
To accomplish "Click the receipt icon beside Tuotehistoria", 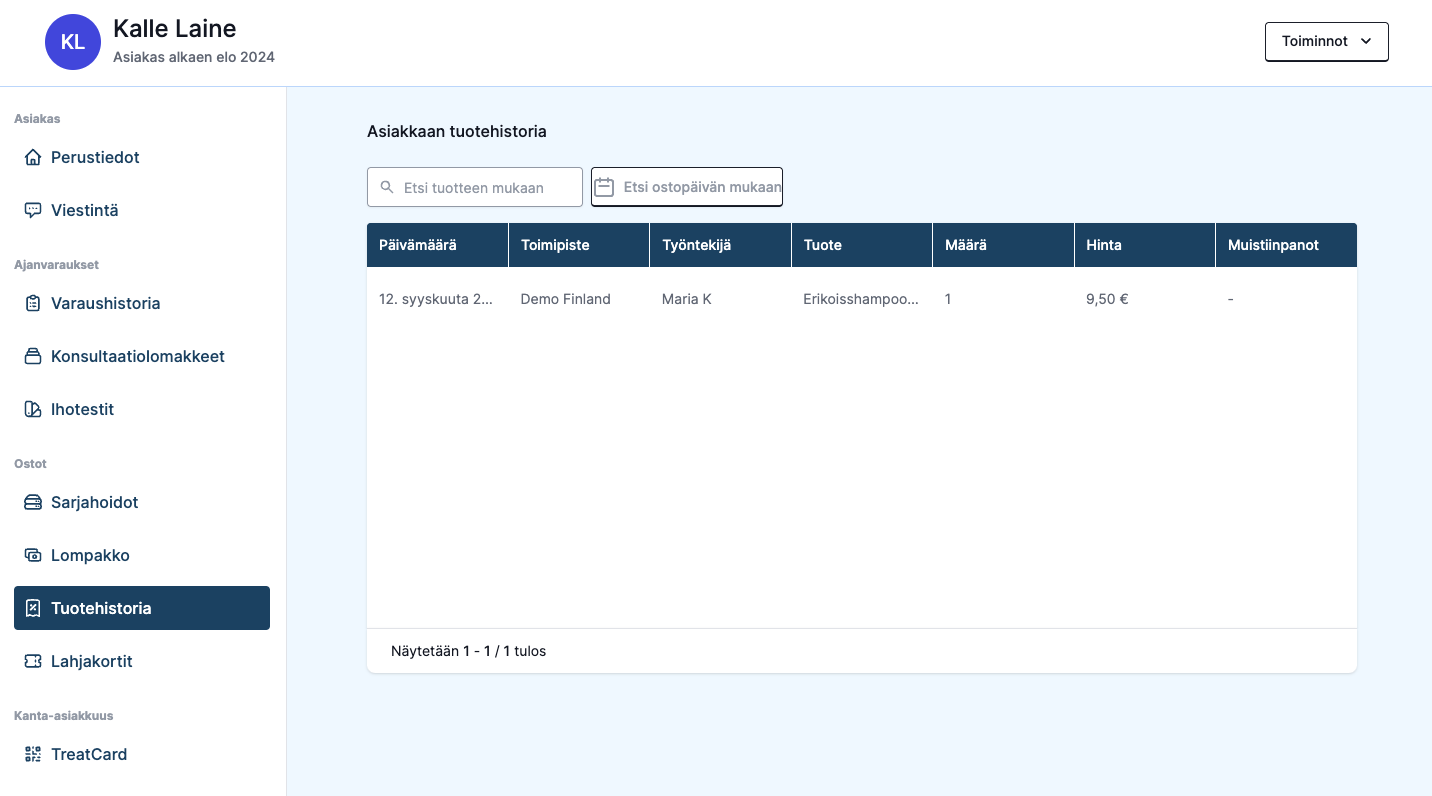I will [x=33, y=609].
